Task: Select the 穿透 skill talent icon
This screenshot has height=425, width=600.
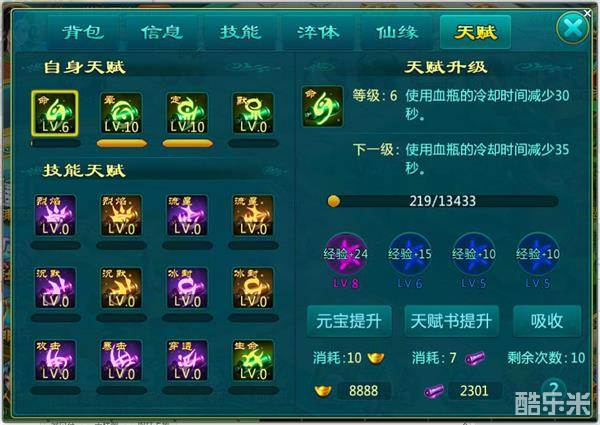Action: point(187,361)
